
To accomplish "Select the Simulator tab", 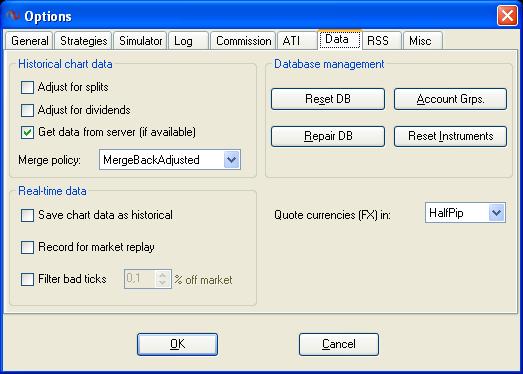I will pyautogui.click(x=140, y=41).
